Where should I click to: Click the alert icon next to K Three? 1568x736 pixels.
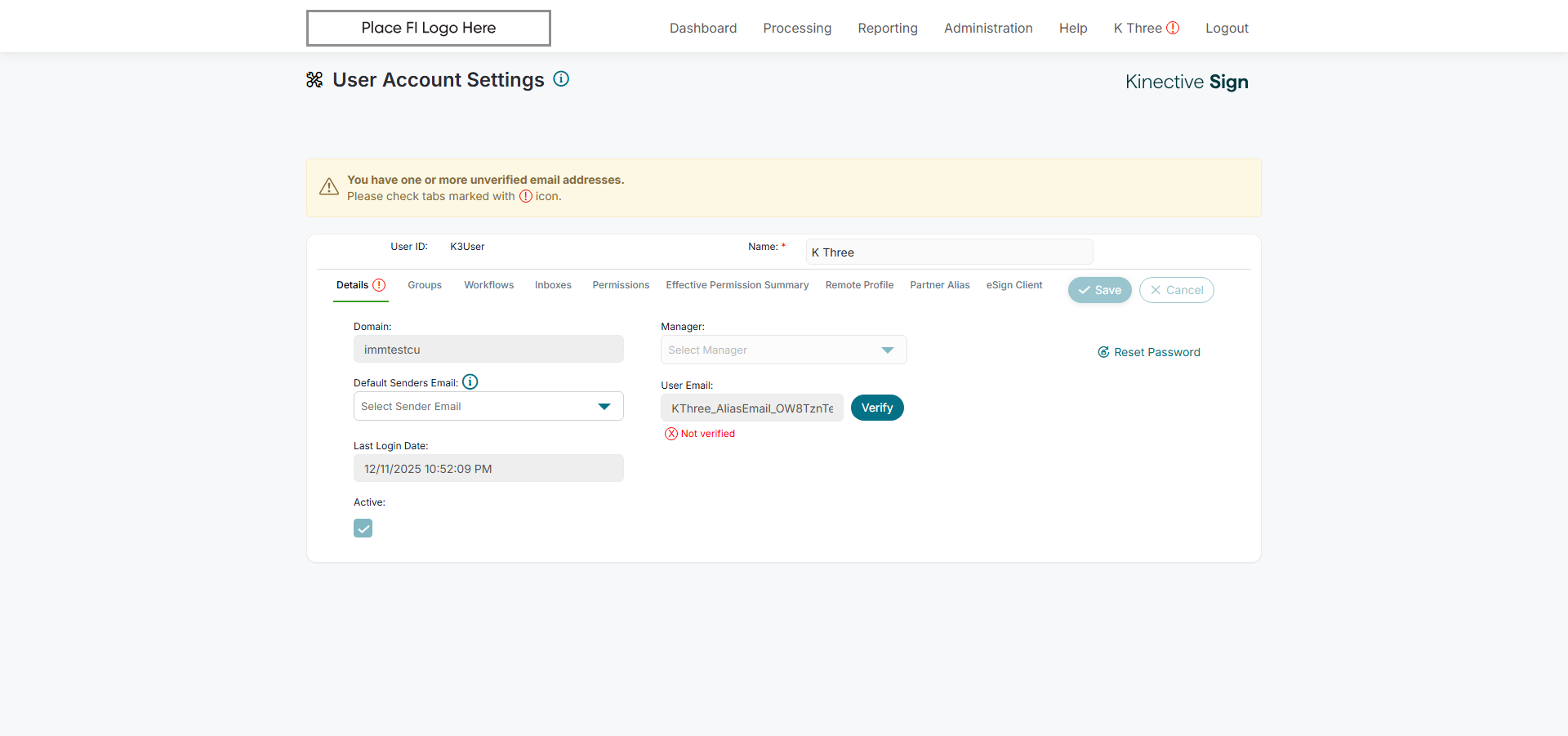coord(1173,28)
